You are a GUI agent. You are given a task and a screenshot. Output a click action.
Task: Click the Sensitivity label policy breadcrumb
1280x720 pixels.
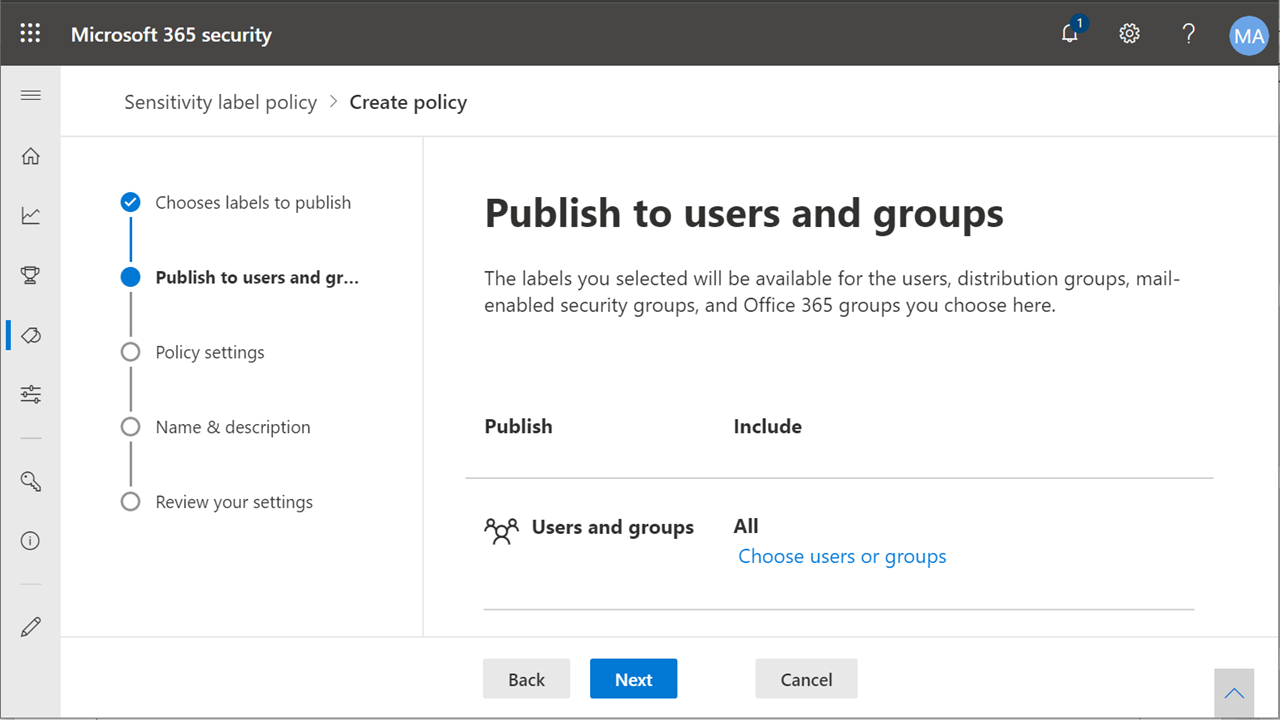point(220,102)
